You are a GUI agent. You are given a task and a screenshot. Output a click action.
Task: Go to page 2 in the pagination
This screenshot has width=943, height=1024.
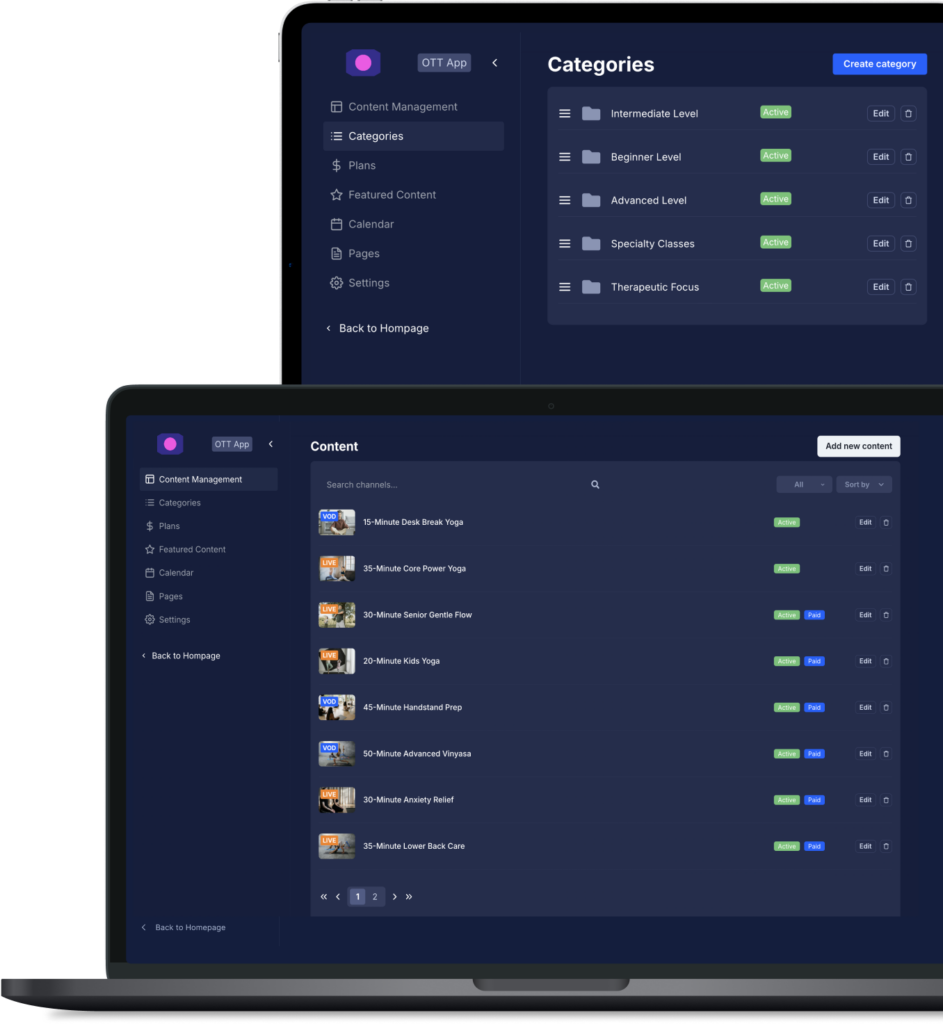[374, 897]
